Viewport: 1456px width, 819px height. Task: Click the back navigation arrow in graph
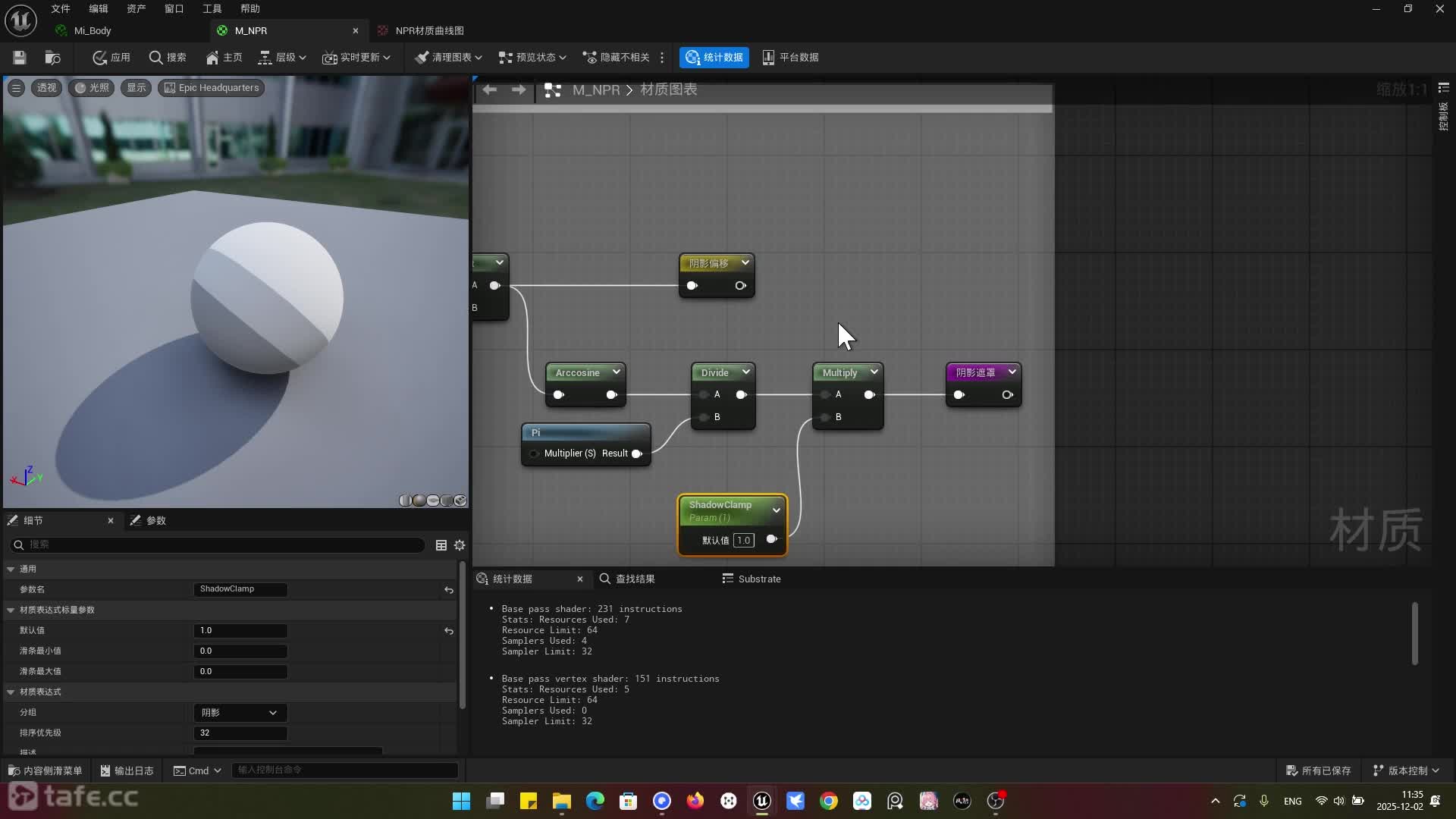point(490,90)
